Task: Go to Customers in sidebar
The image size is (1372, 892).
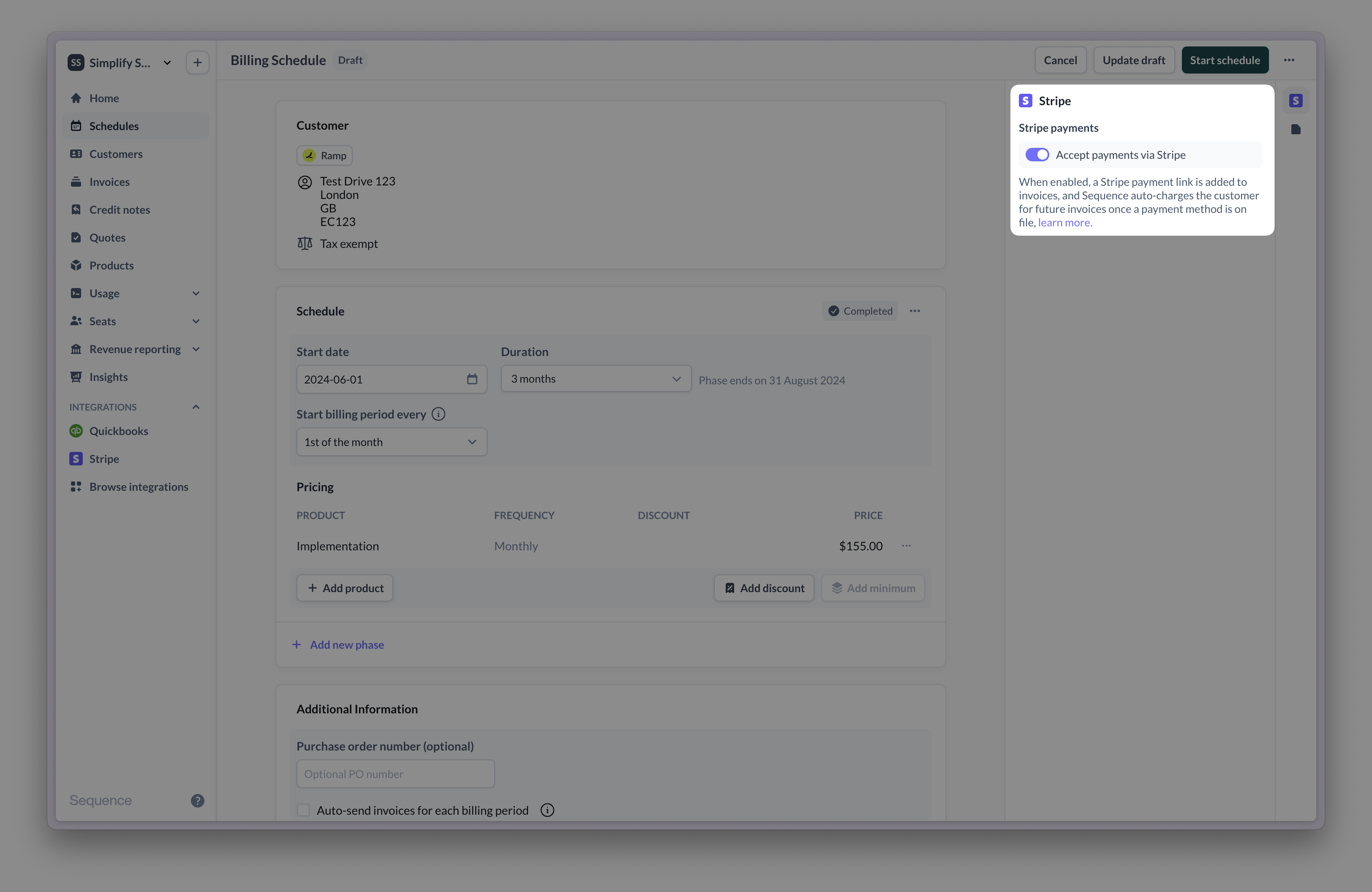Action: coord(136,154)
